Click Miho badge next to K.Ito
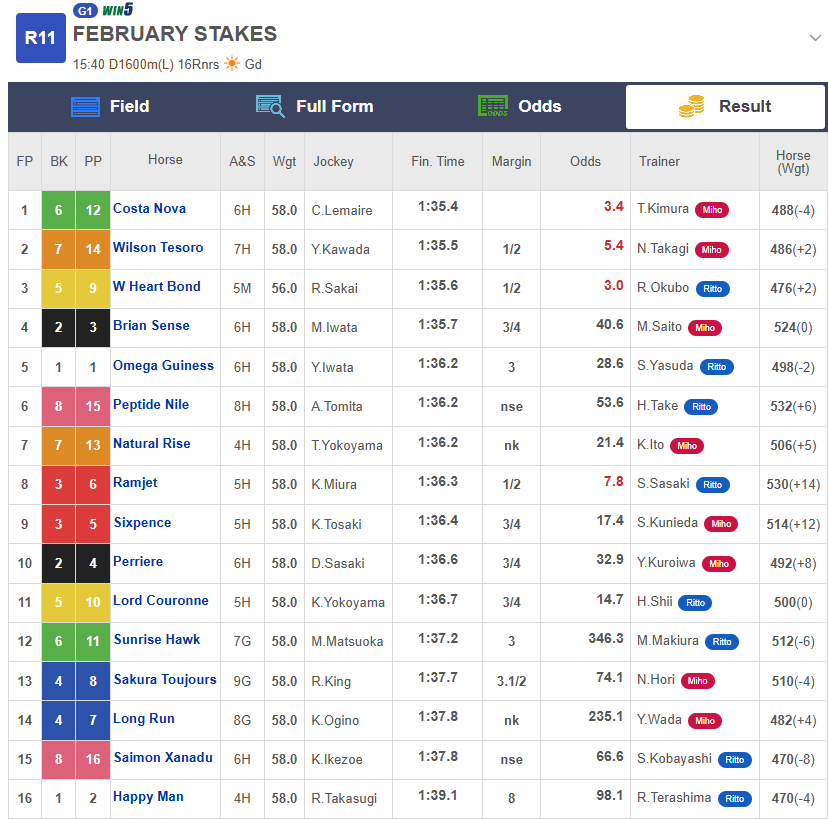This screenshot has height=820, width=828. click(x=687, y=446)
